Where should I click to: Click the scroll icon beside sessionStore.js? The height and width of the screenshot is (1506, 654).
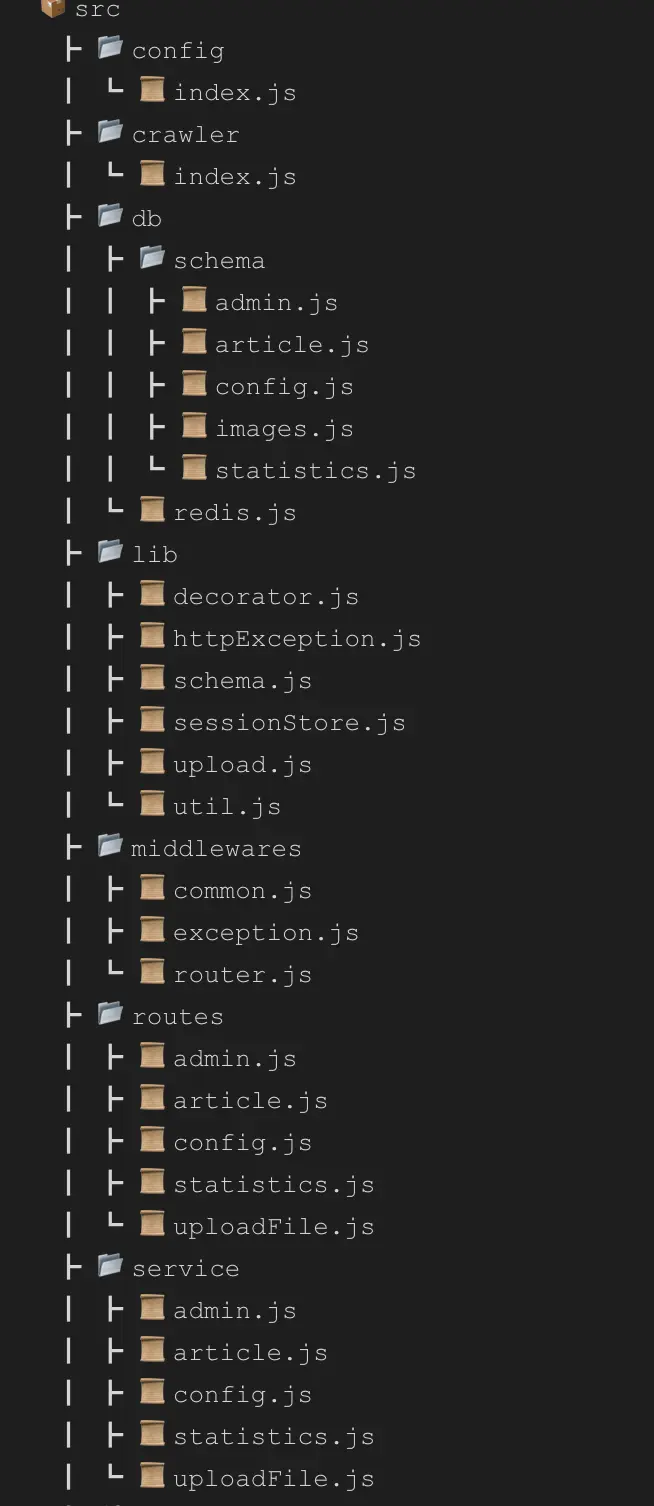(152, 720)
